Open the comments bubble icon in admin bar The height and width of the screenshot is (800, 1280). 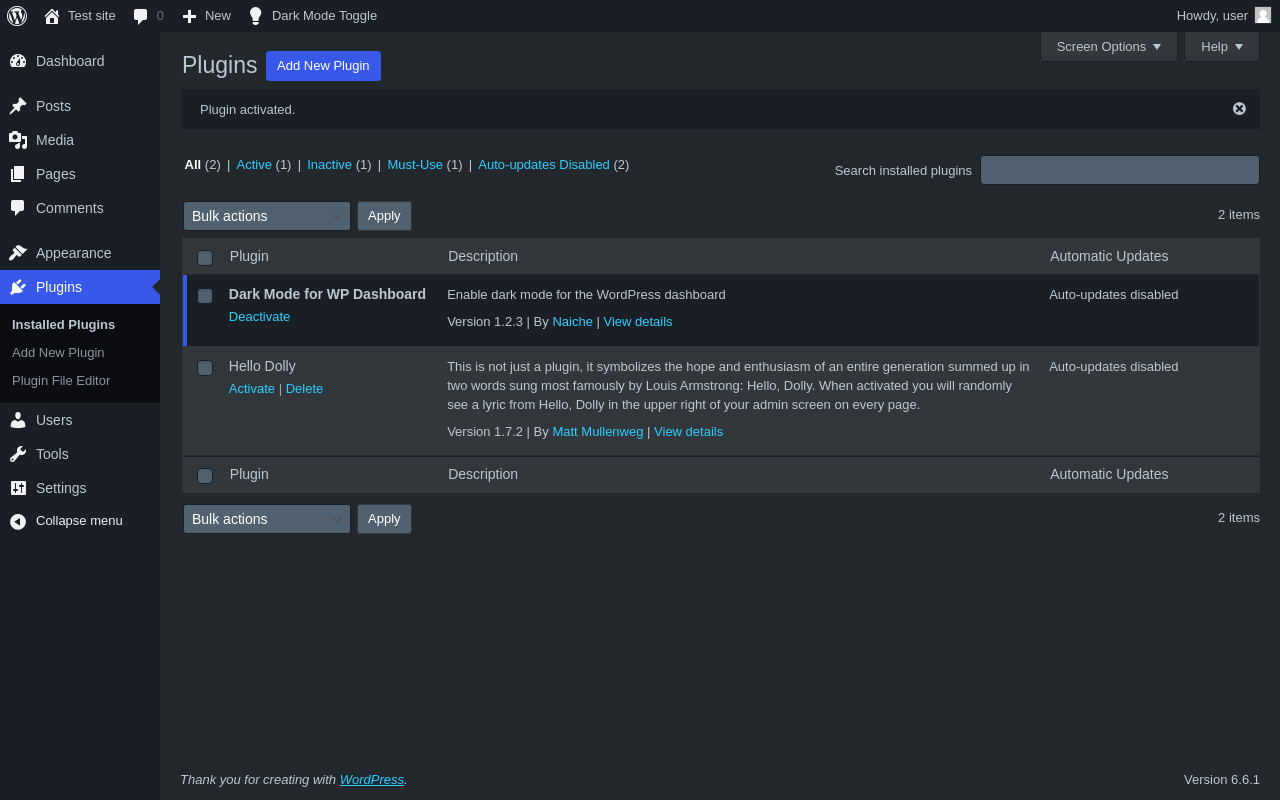pos(141,16)
